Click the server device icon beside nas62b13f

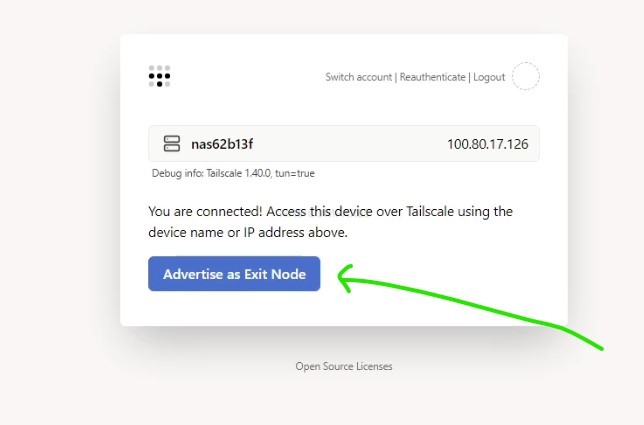(172, 144)
